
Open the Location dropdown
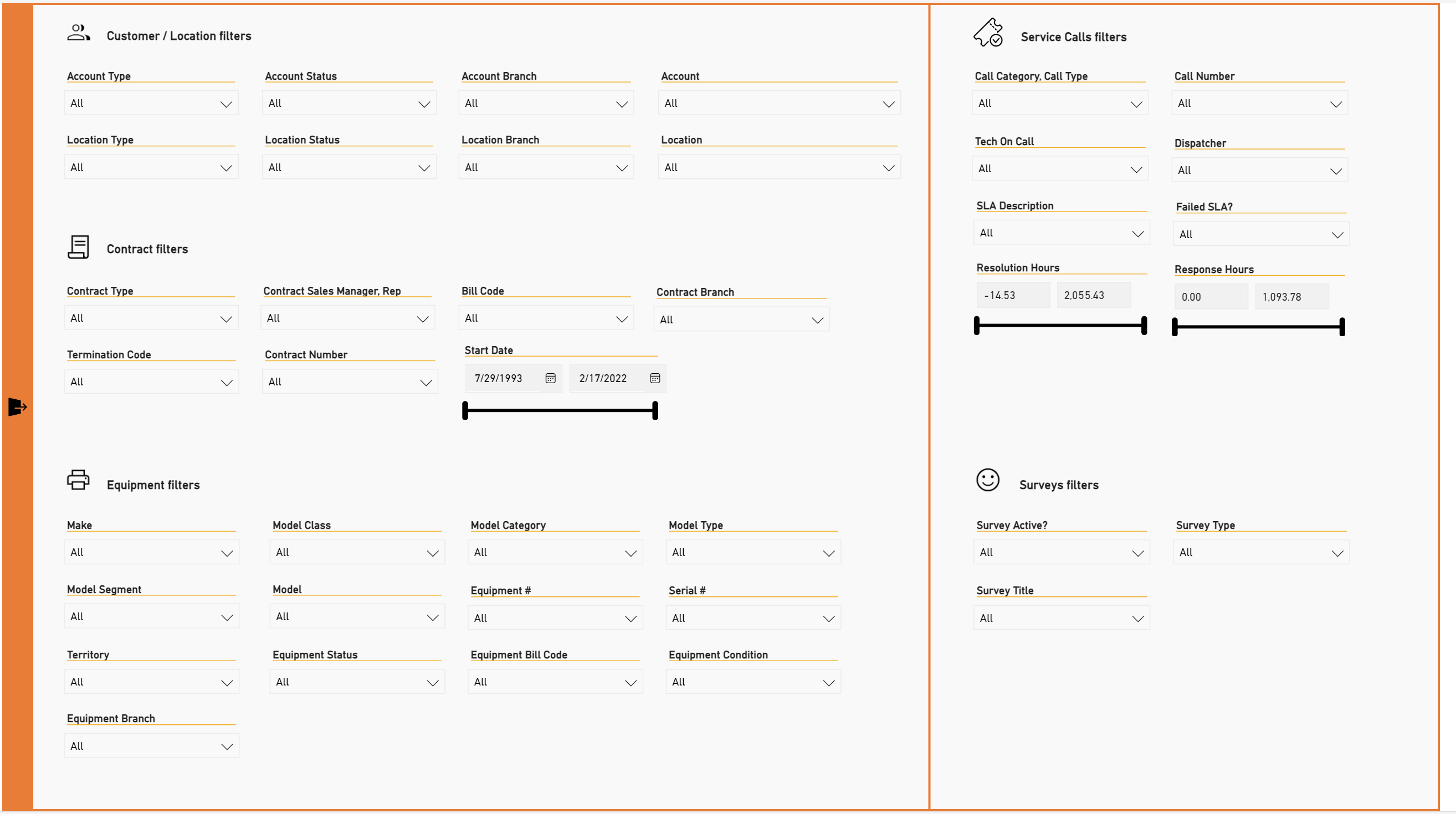click(x=780, y=167)
